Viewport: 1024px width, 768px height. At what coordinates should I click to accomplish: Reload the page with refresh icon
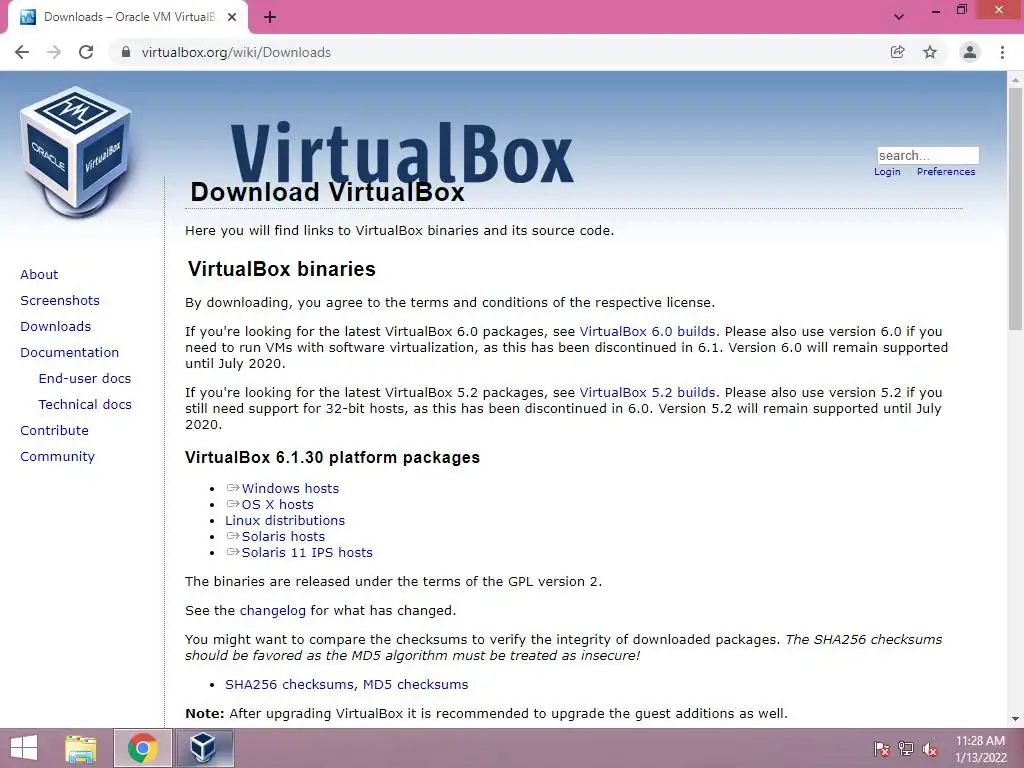(x=86, y=52)
